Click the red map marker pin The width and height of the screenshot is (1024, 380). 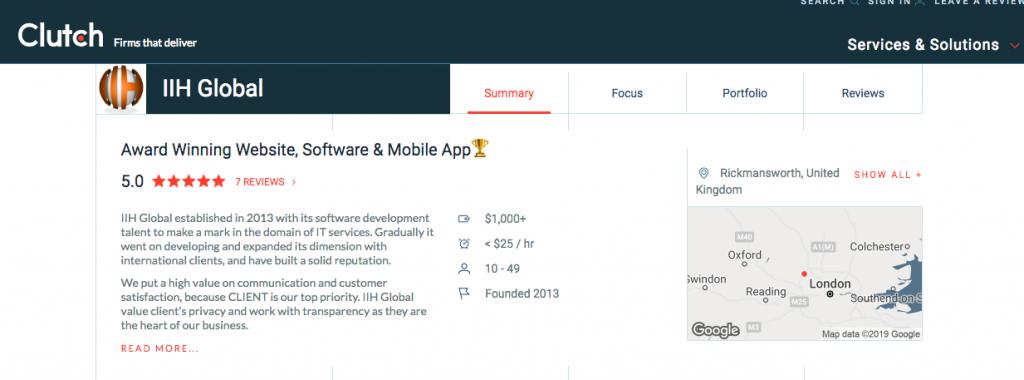click(804, 274)
